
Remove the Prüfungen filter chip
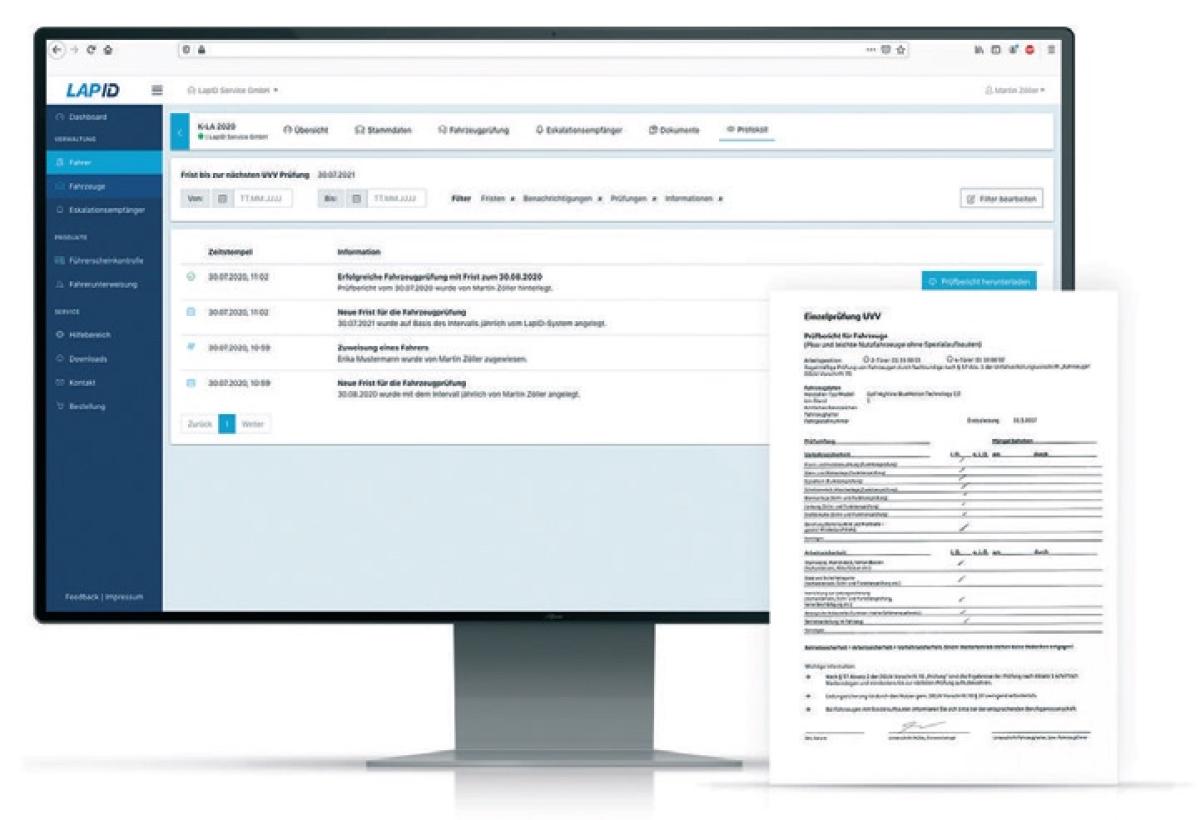pos(653,199)
